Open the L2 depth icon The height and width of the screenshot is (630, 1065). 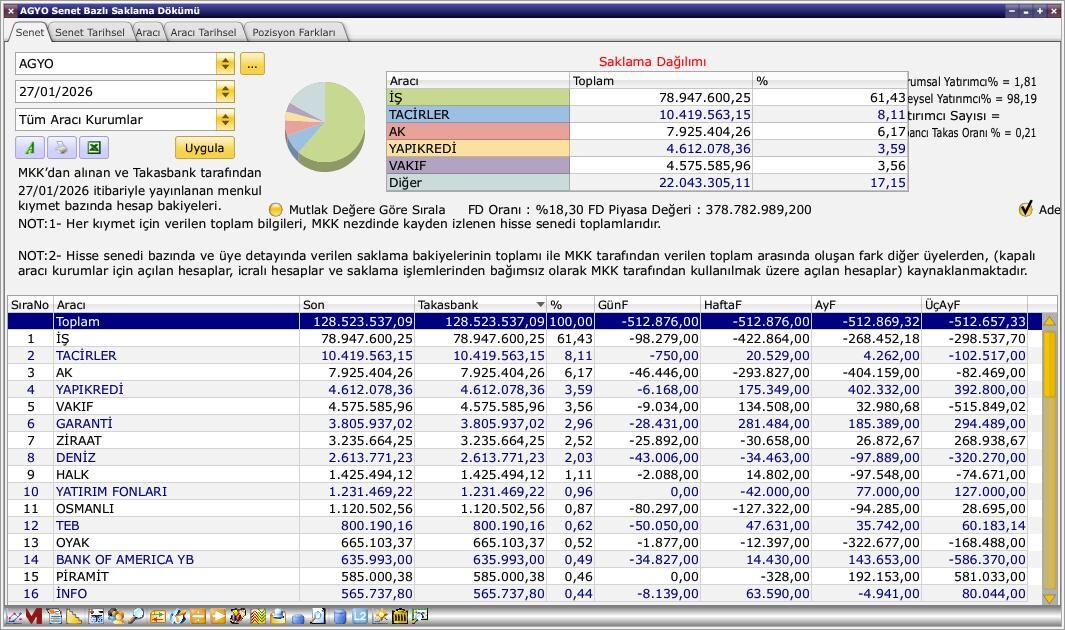coord(360,617)
